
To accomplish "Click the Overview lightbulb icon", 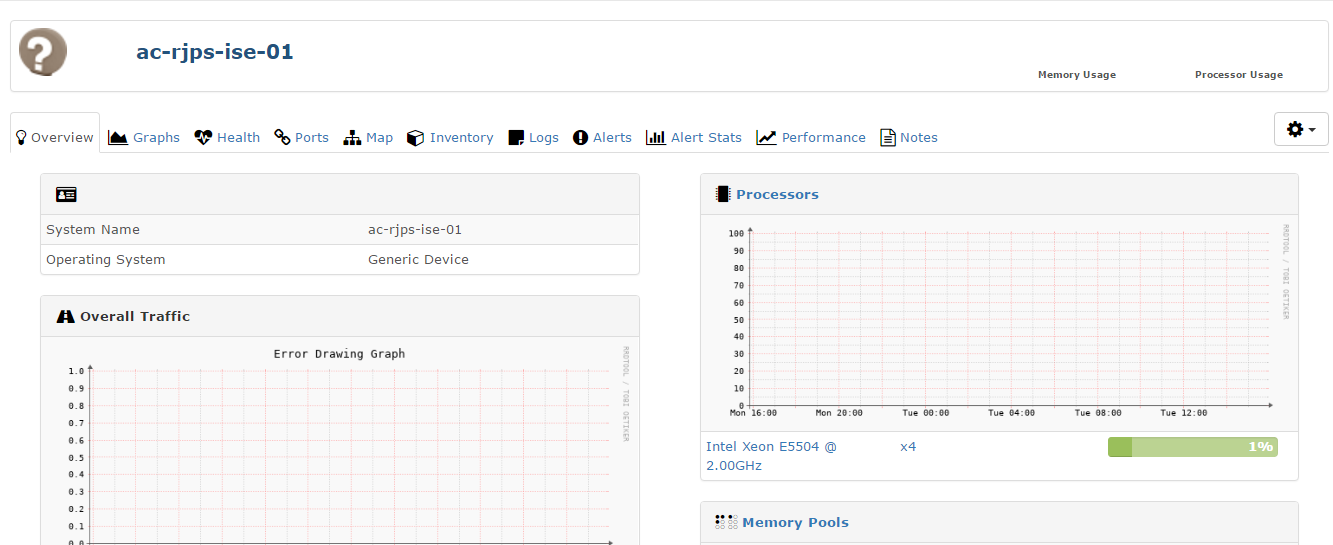I will point(20,137).
